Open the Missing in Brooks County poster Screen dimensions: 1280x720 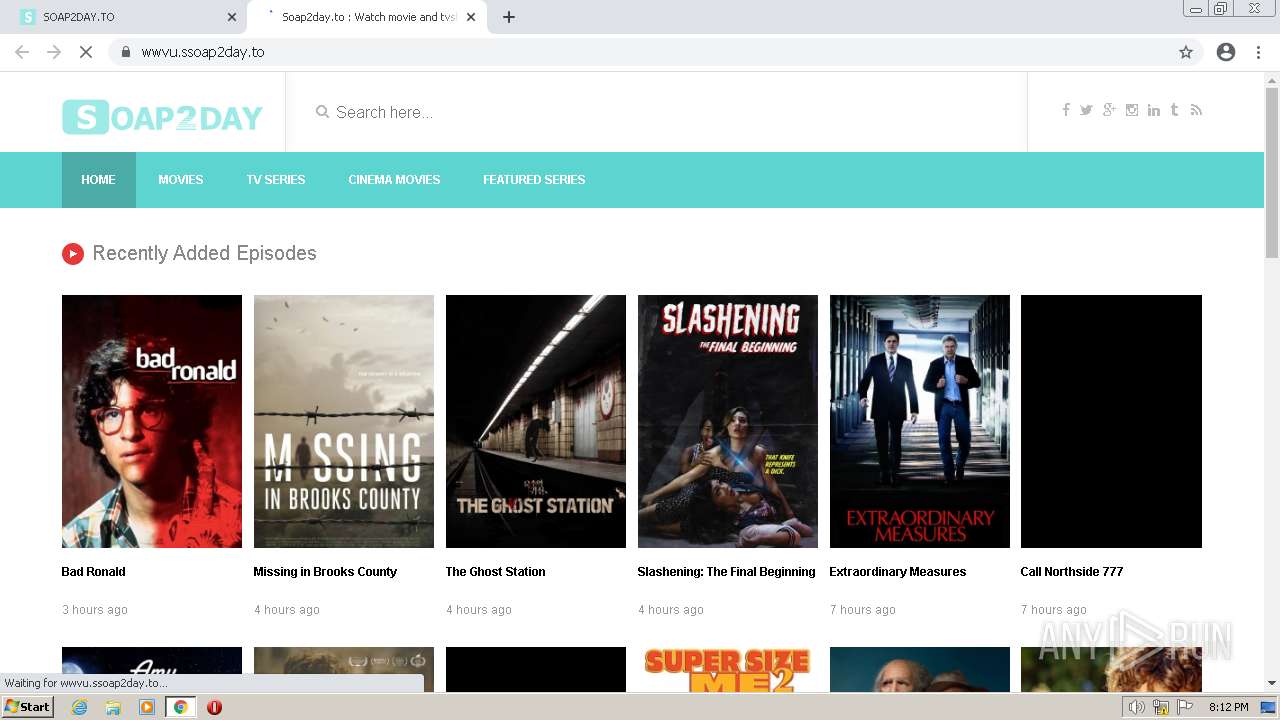click(344, 421)
